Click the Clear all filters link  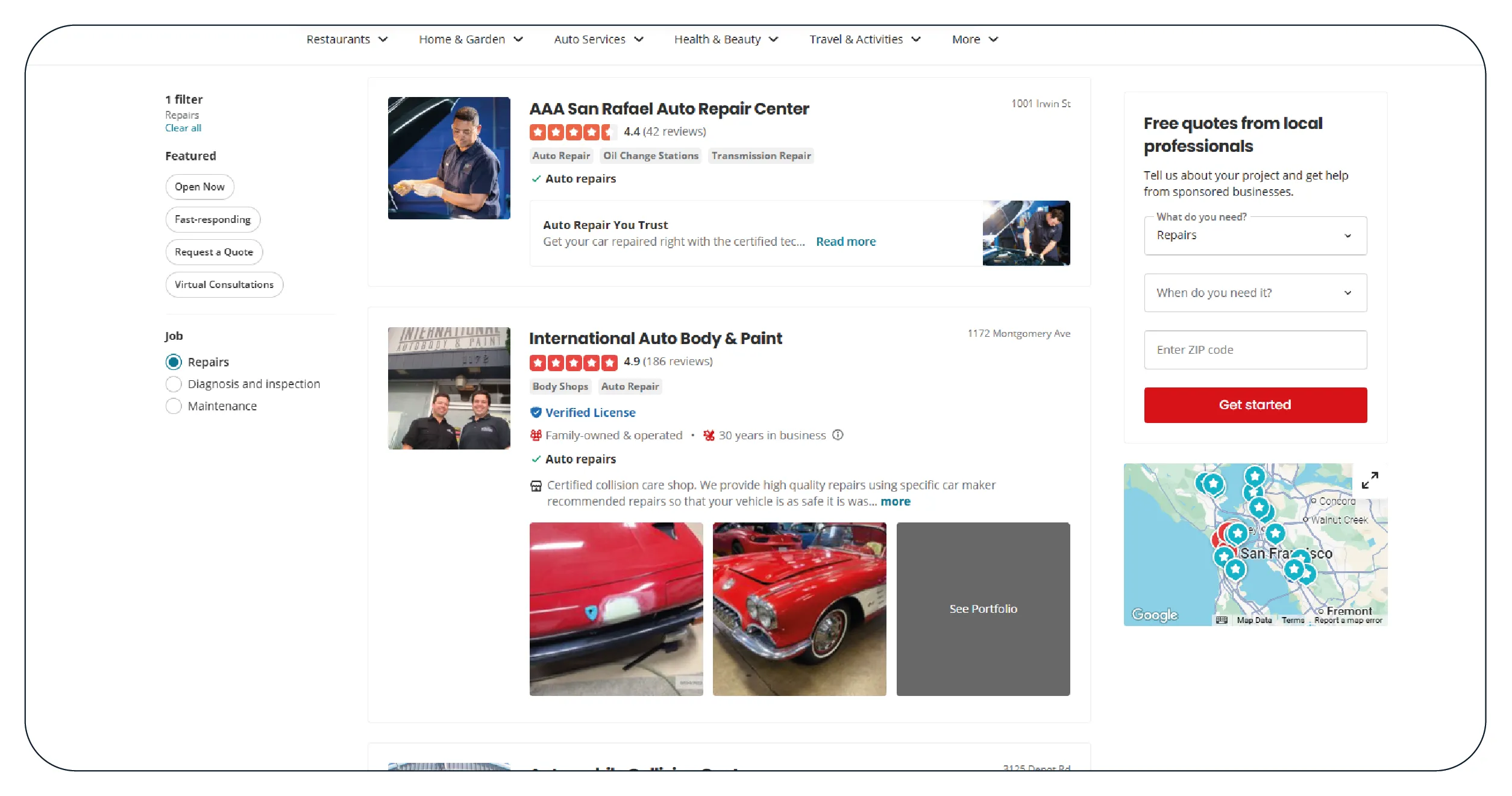183,128
